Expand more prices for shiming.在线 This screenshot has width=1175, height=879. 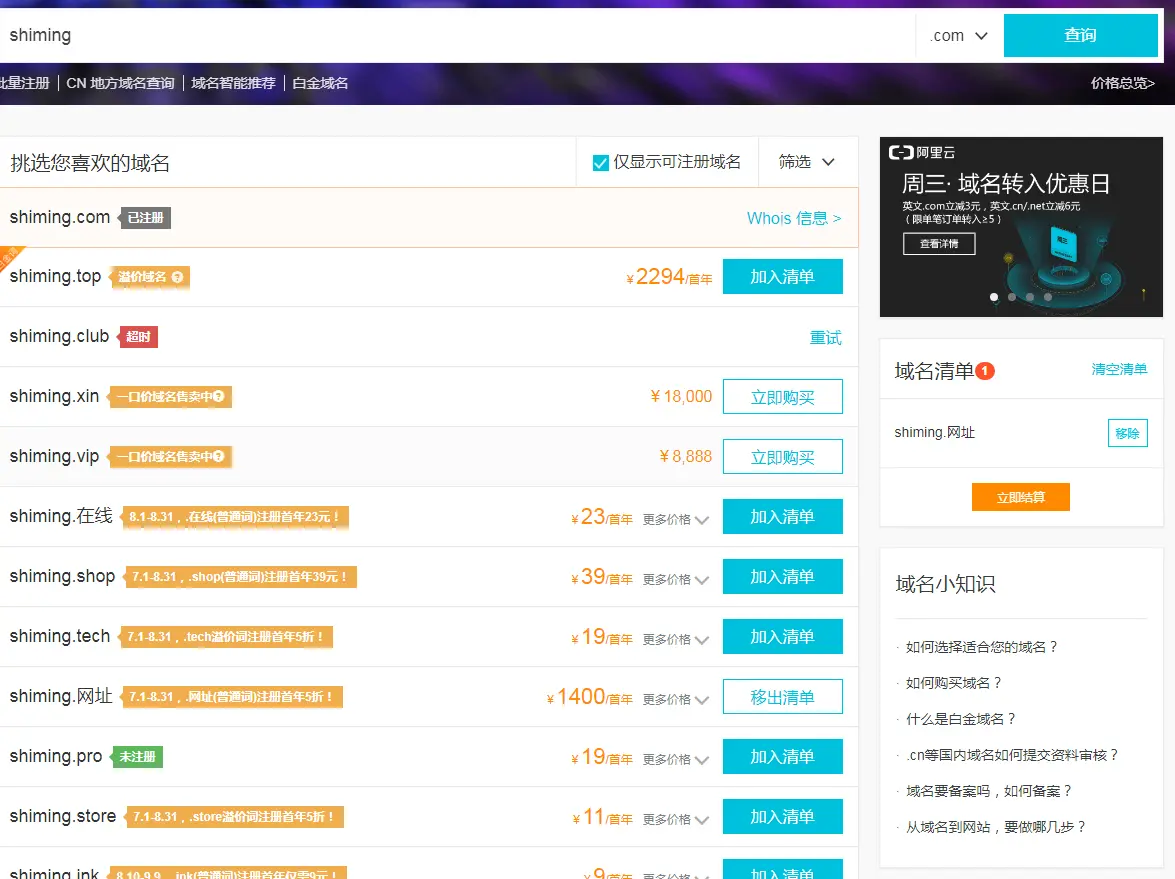(675, 519)
